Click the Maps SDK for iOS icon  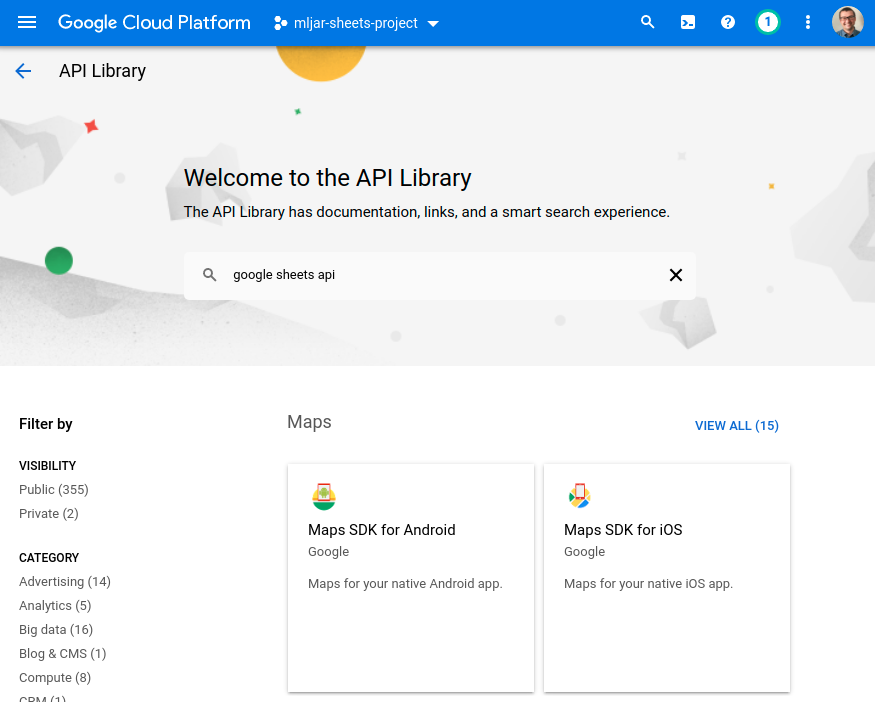pyautogui.click(x=580, y=495)
